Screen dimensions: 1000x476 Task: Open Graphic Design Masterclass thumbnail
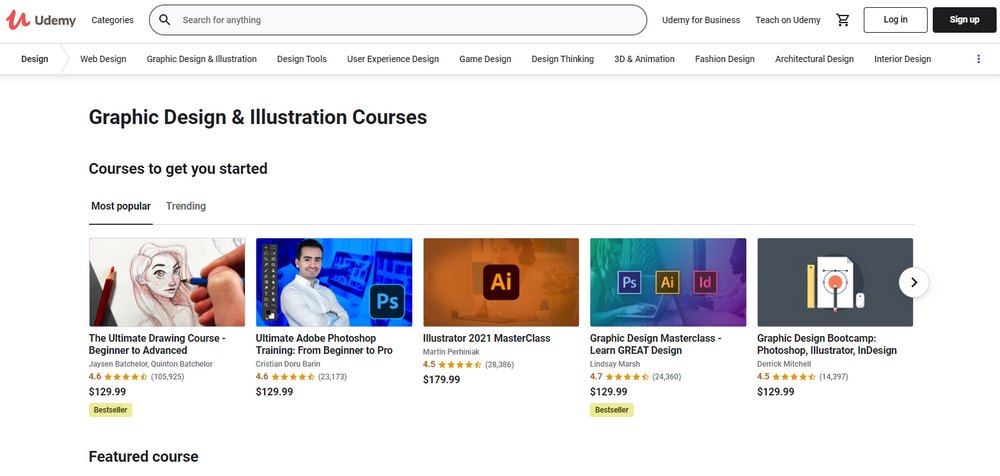(x=668, y=282)
